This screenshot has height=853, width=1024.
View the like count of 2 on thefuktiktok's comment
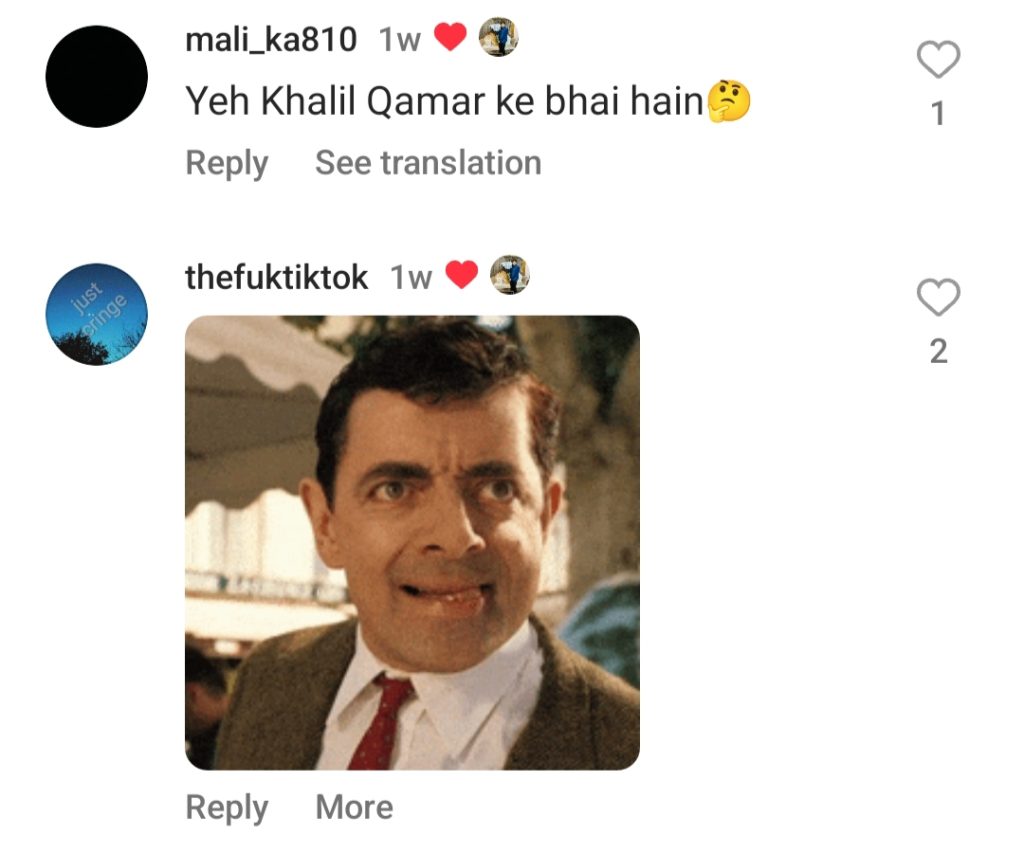click(938, 352)
